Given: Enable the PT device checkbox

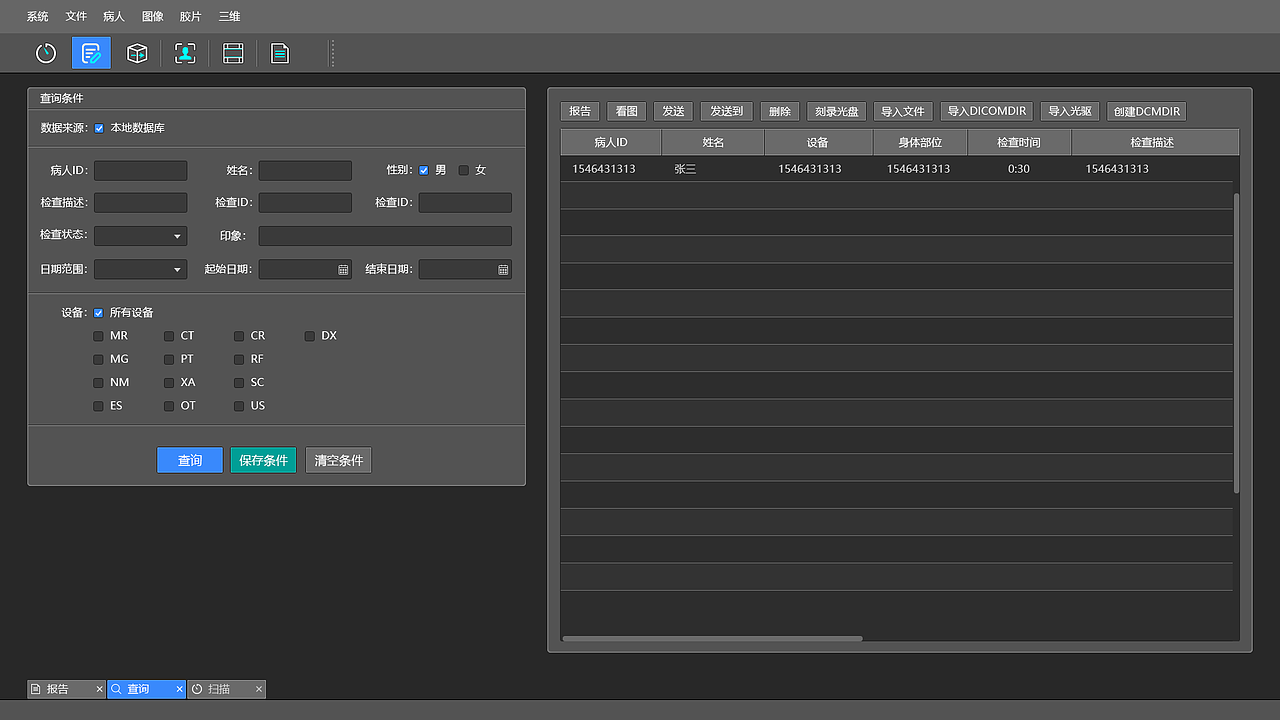Looking at the screenshot, I should tap(169, 359).
